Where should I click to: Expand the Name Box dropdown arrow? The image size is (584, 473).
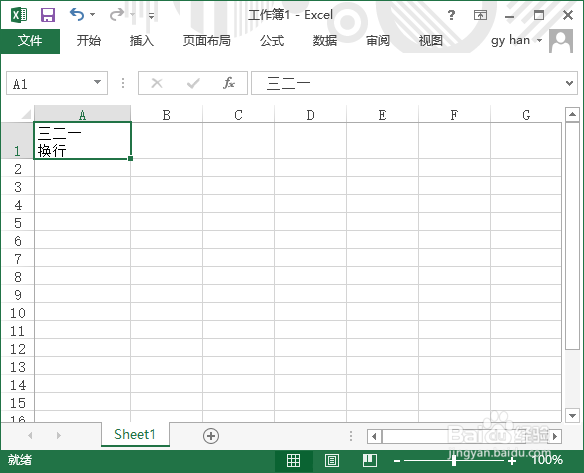[x=98, y=82]
